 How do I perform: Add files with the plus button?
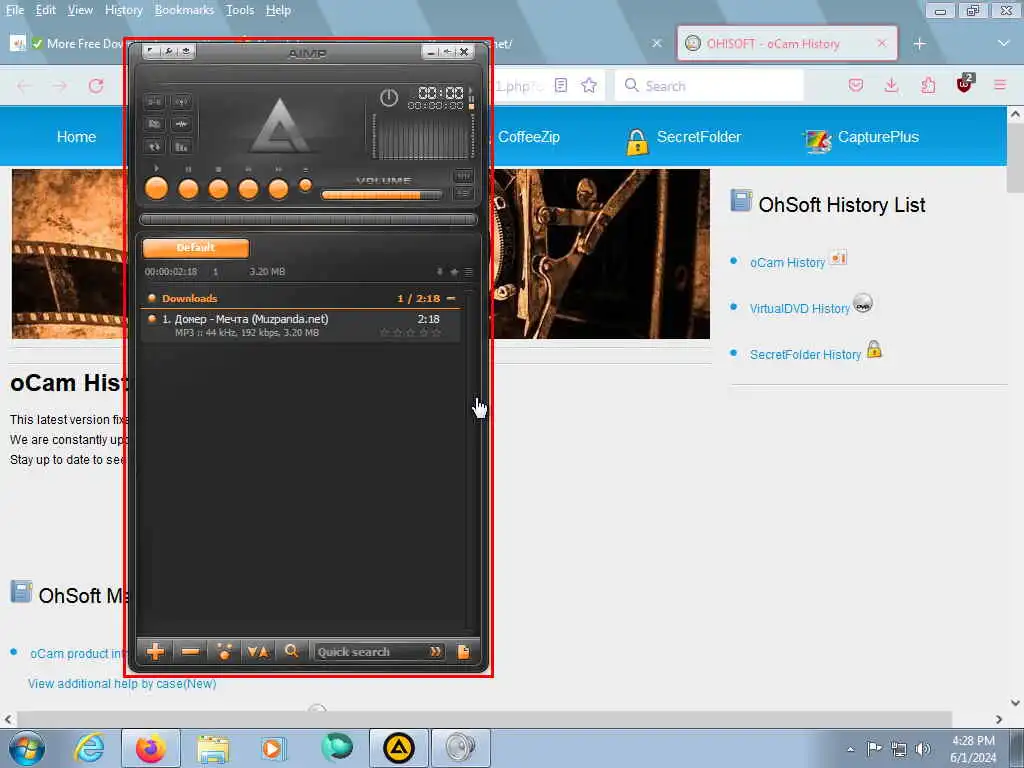tap(155, 651)
